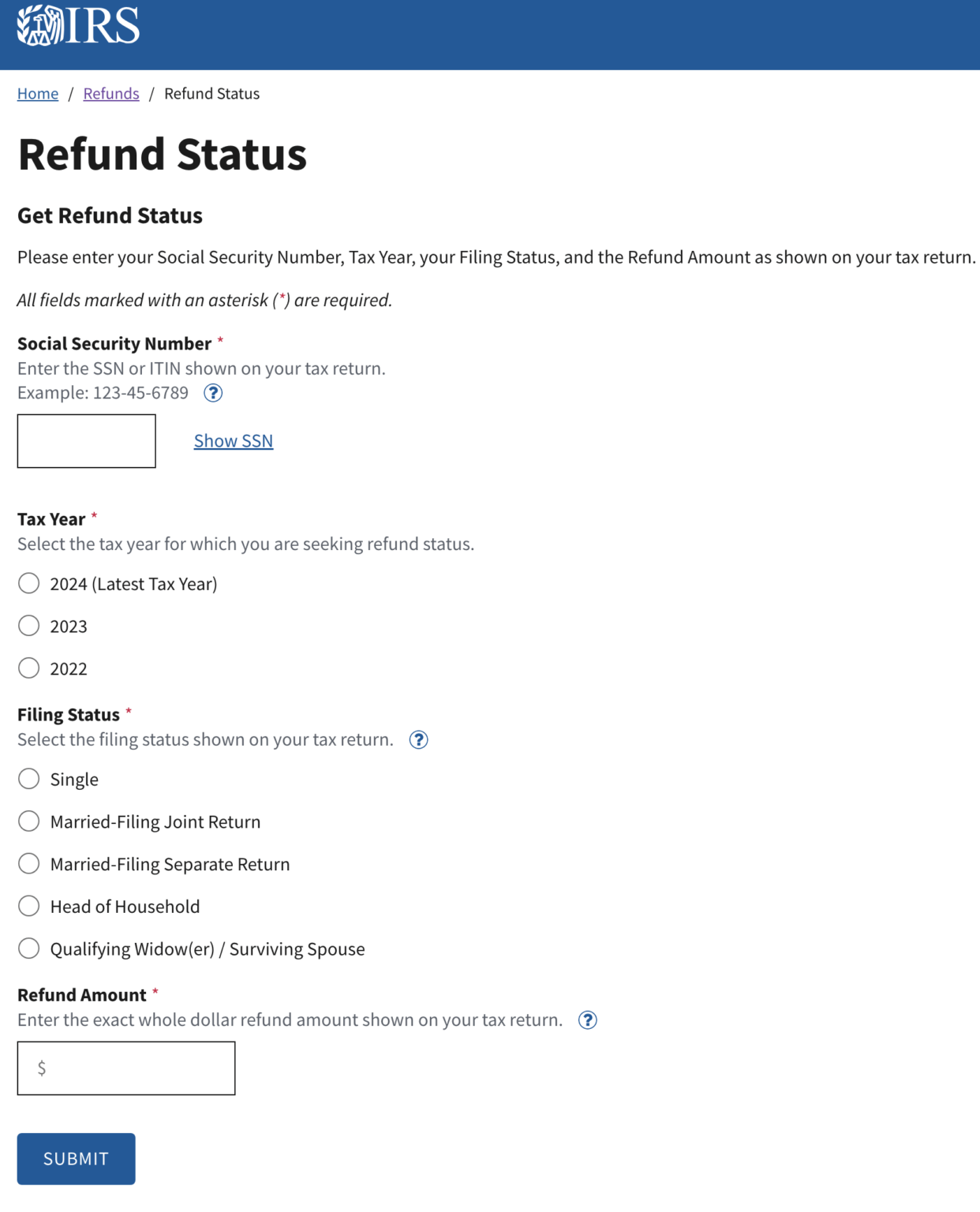
Task: Go to Home via breadcrumb
Action: [x=37, y=93]
